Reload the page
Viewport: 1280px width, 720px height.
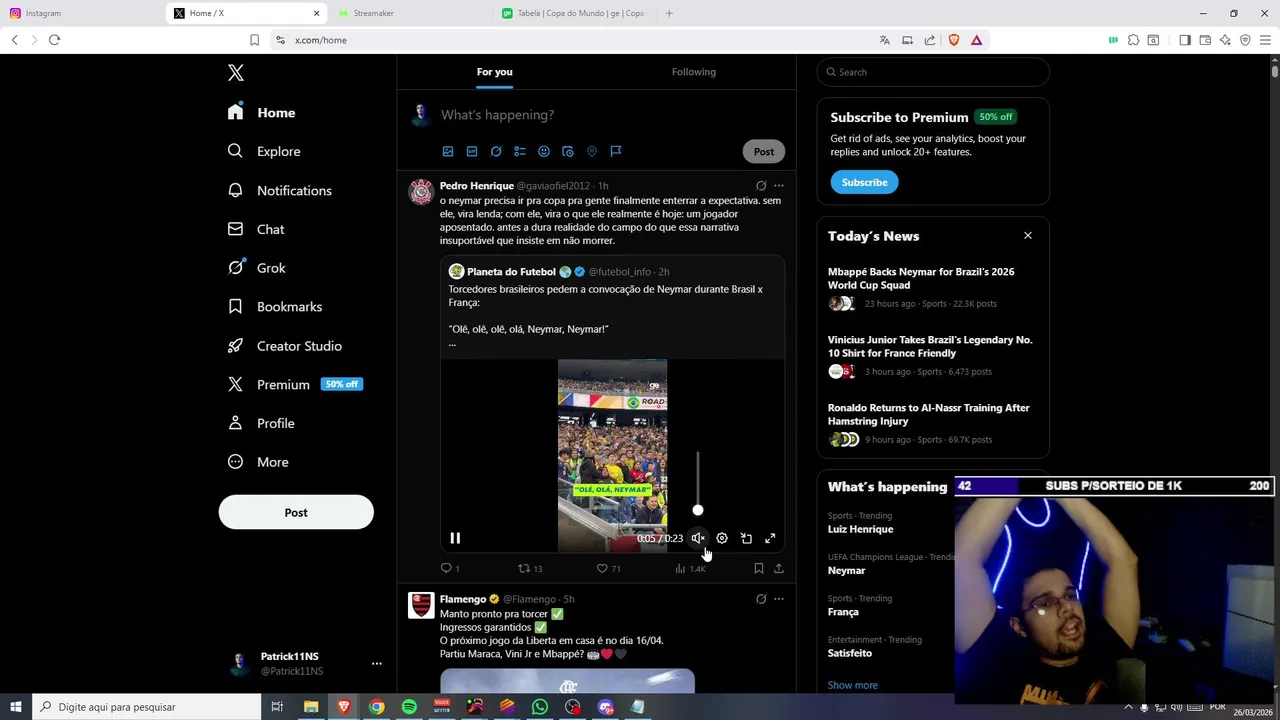tap(54, 40)
